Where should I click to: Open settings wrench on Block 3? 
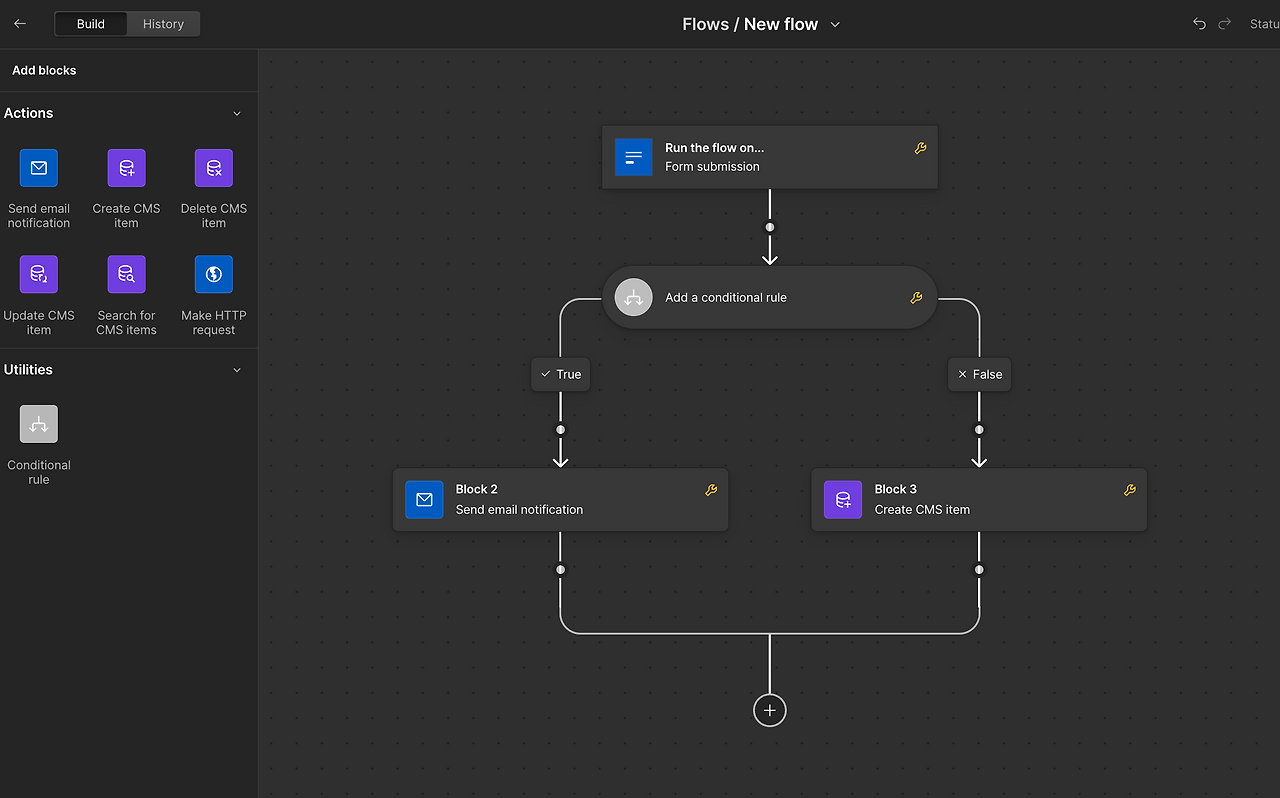1130,490
